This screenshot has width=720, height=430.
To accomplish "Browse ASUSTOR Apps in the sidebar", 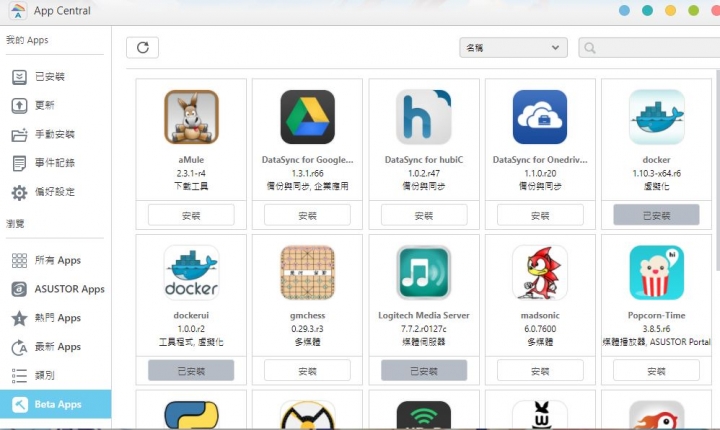I will [x=55, y=289].
